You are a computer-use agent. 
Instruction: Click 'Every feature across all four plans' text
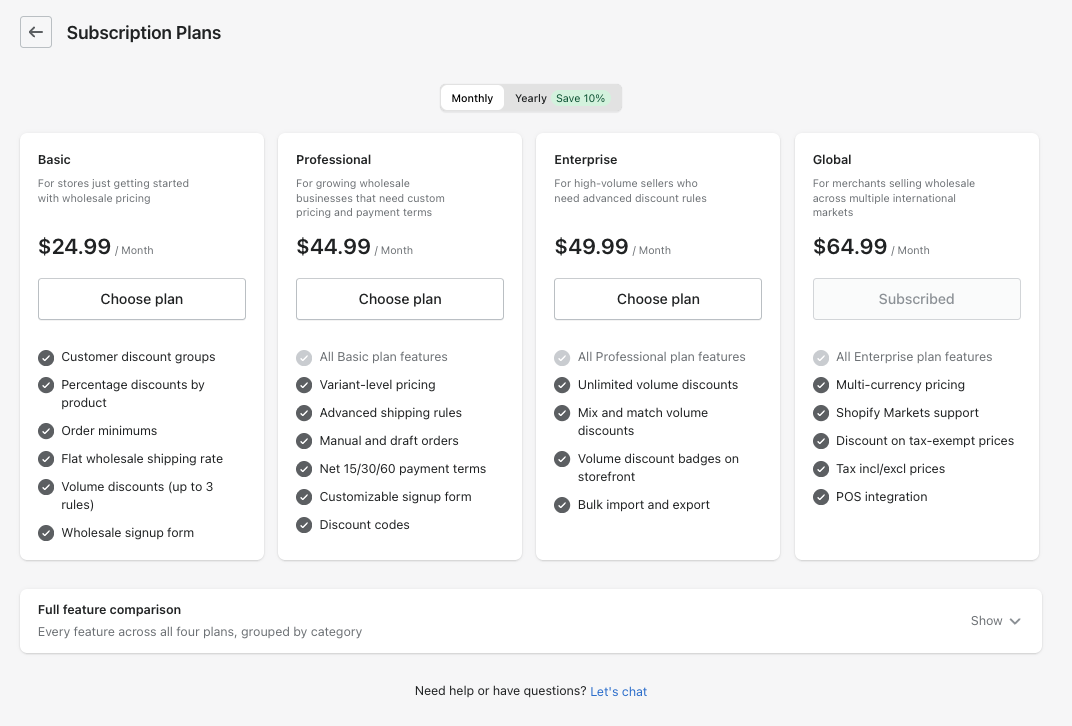pos(200,632)
